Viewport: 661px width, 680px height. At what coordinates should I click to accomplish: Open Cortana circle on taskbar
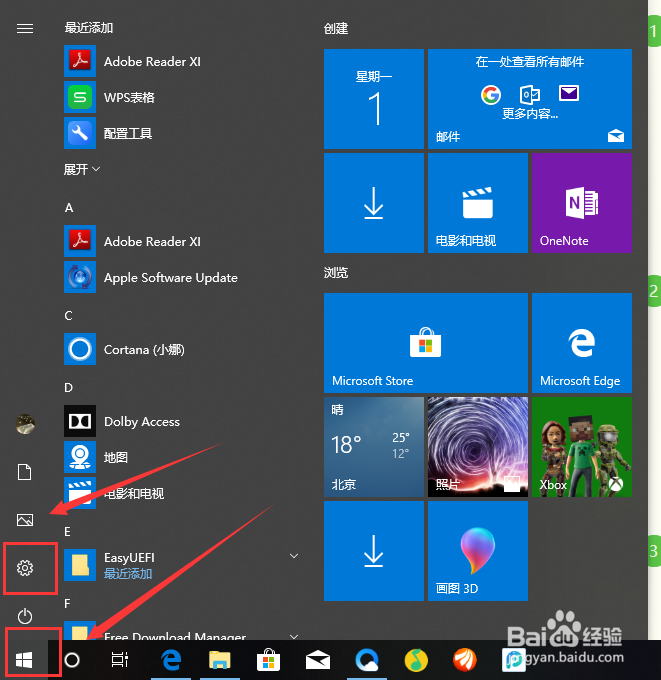pyautogui.click(x=72, y=660)
